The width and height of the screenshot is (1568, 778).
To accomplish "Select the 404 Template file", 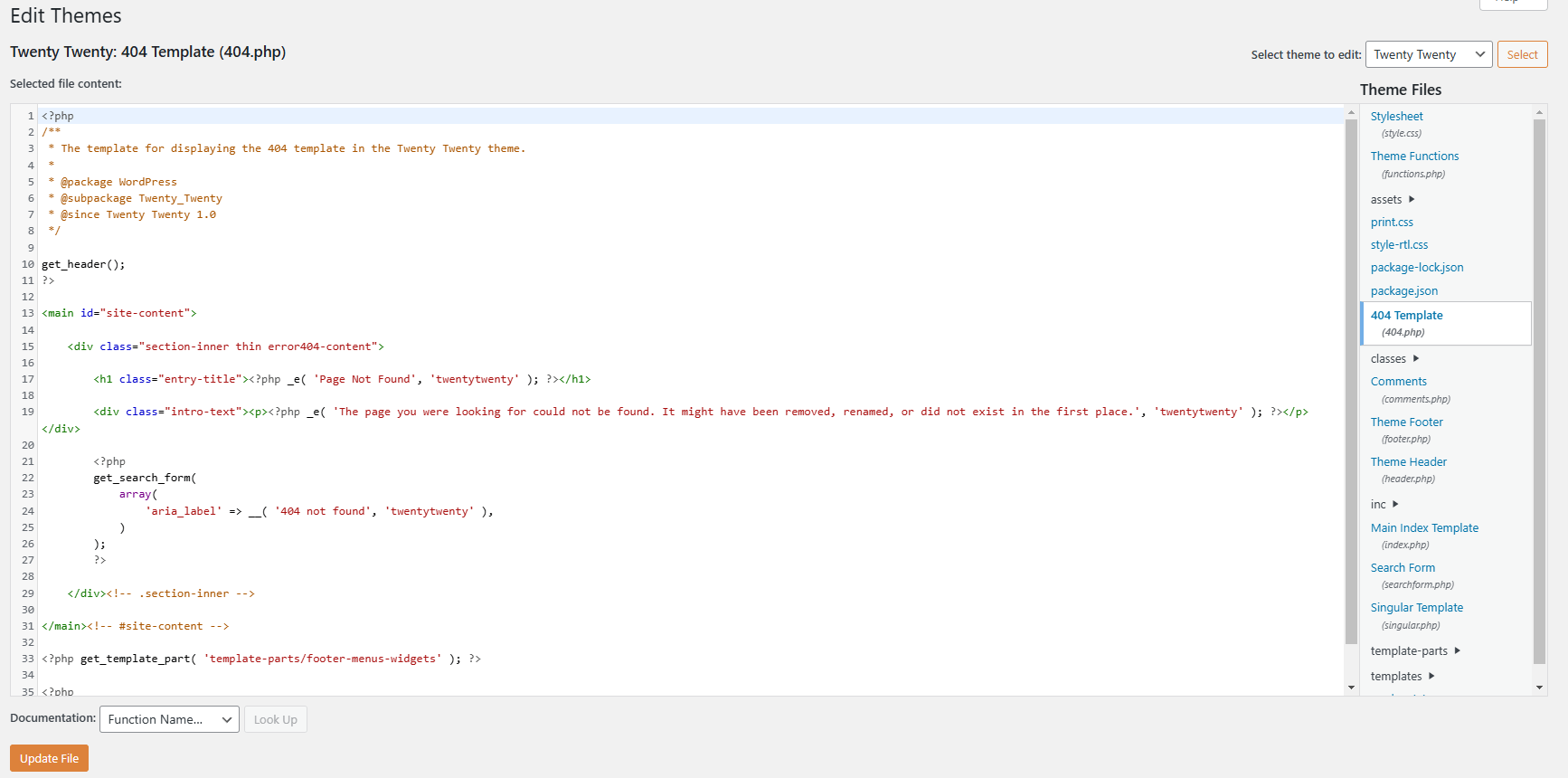I will pyautogui.click(x=1406, y=316).
